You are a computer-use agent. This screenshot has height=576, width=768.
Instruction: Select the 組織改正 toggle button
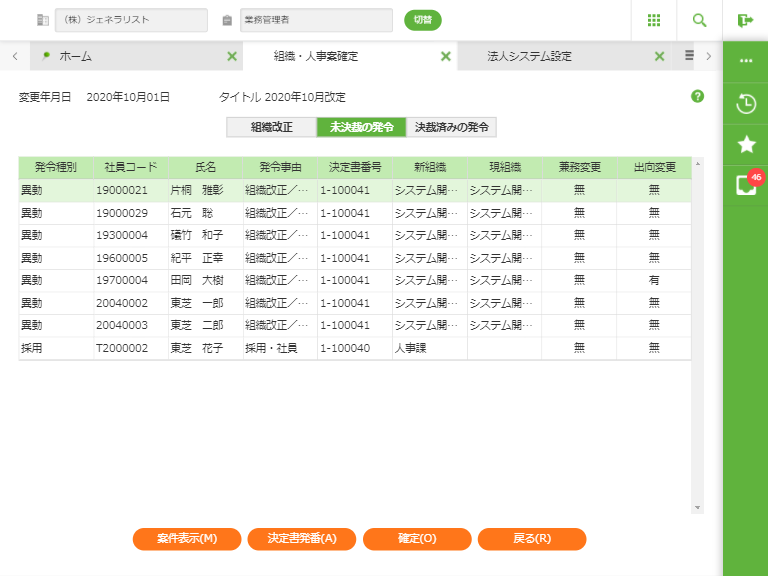271,127
